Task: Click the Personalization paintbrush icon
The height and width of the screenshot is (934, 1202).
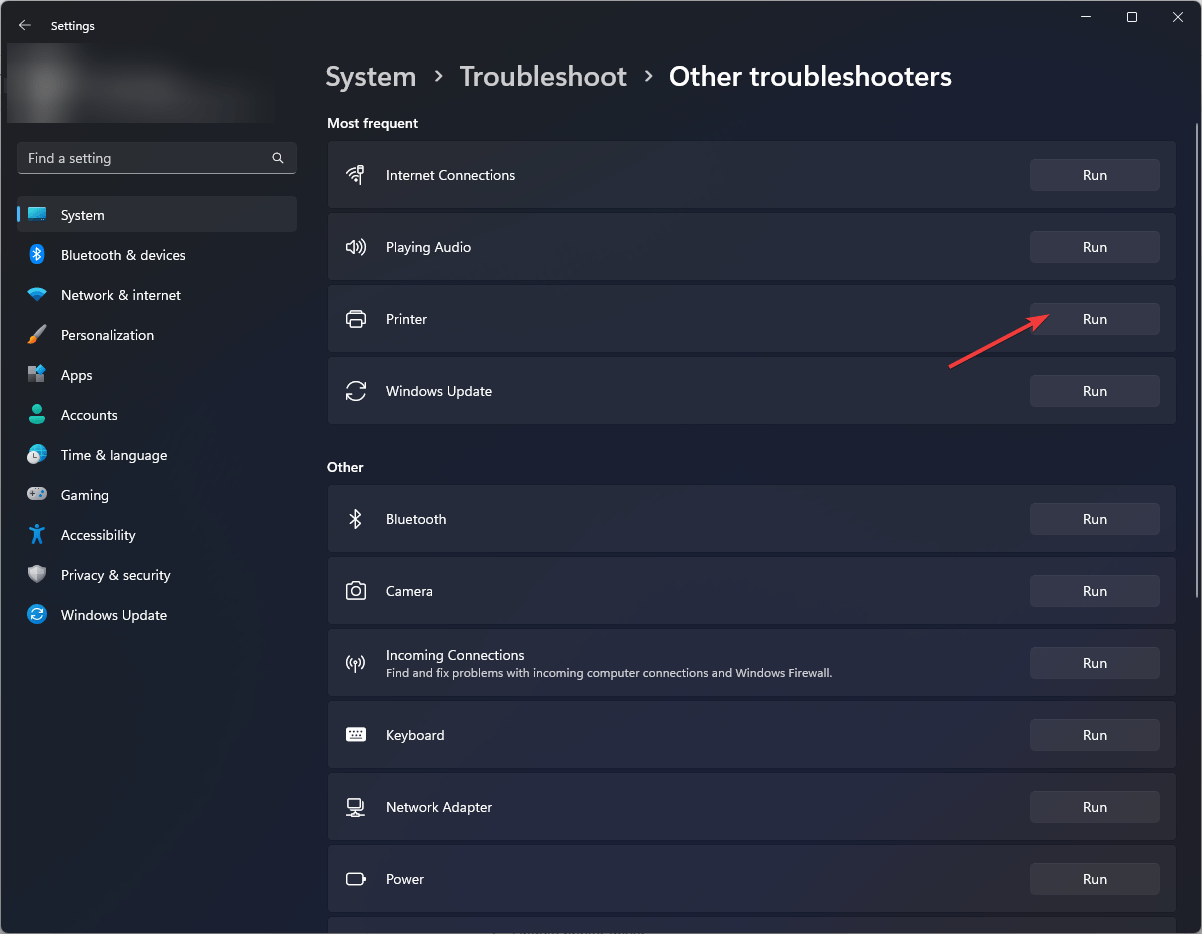Action: [37, 335]
